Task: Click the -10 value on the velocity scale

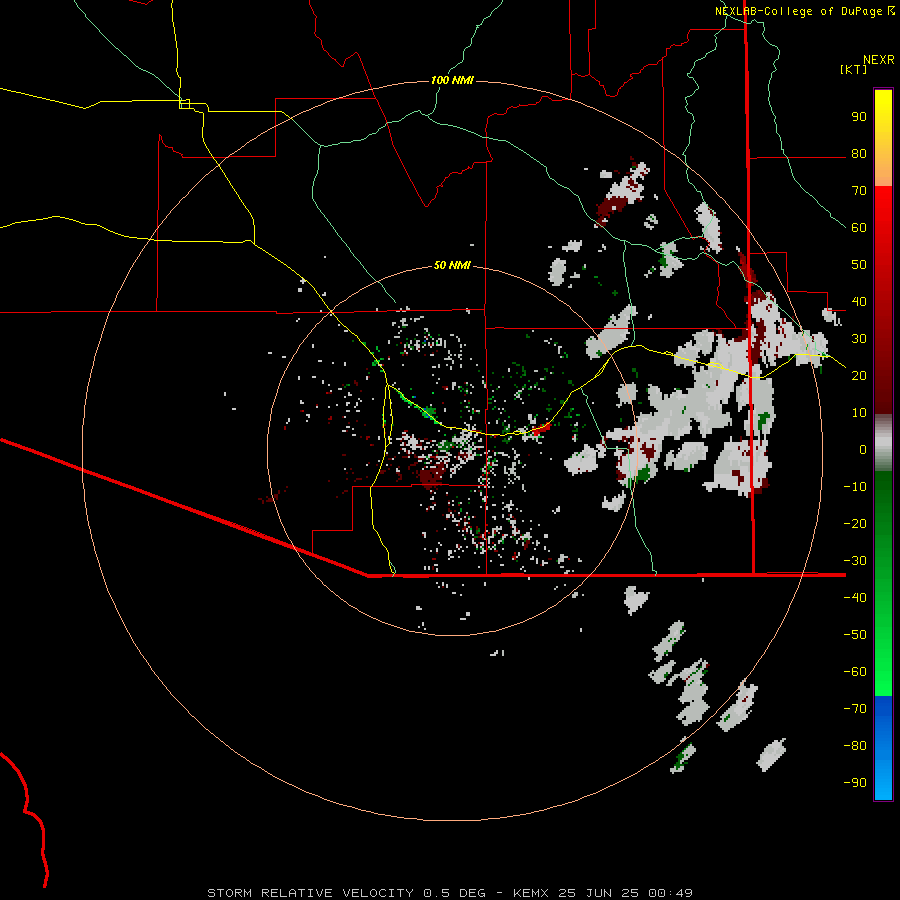Action: tap(855, 487)
